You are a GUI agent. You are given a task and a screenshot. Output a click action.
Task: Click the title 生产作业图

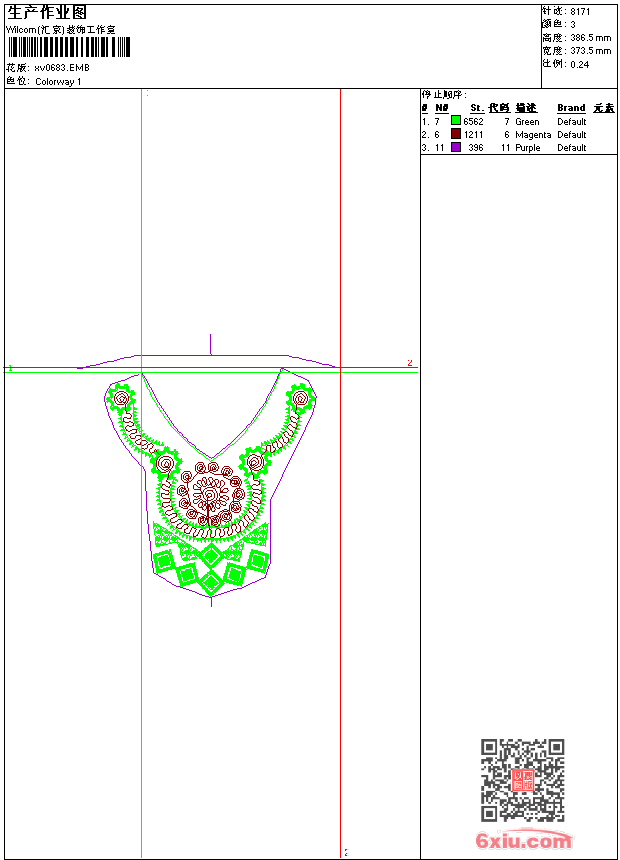coord(47,13)
